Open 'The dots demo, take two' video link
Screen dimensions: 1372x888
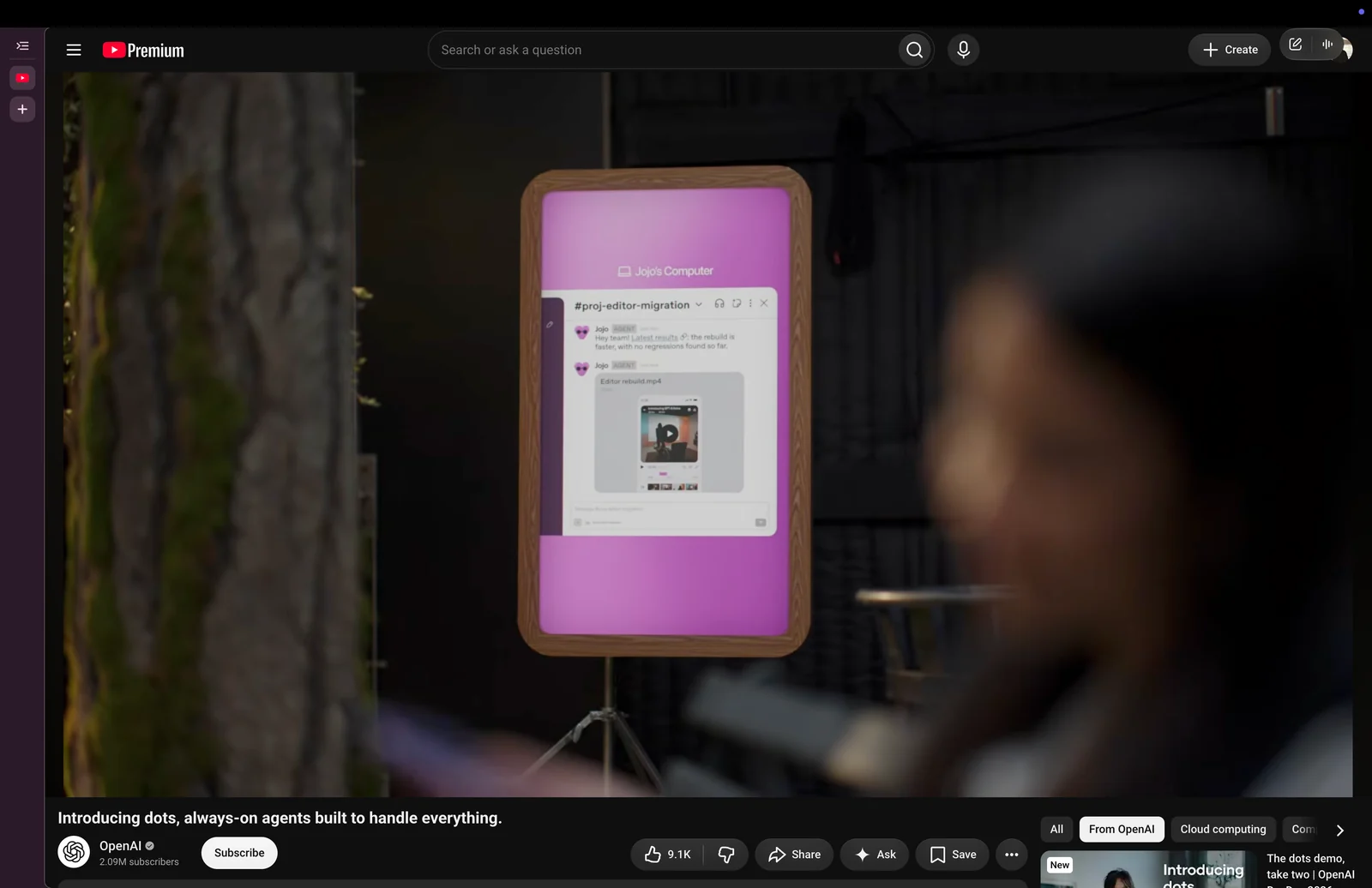point(1310,867)
